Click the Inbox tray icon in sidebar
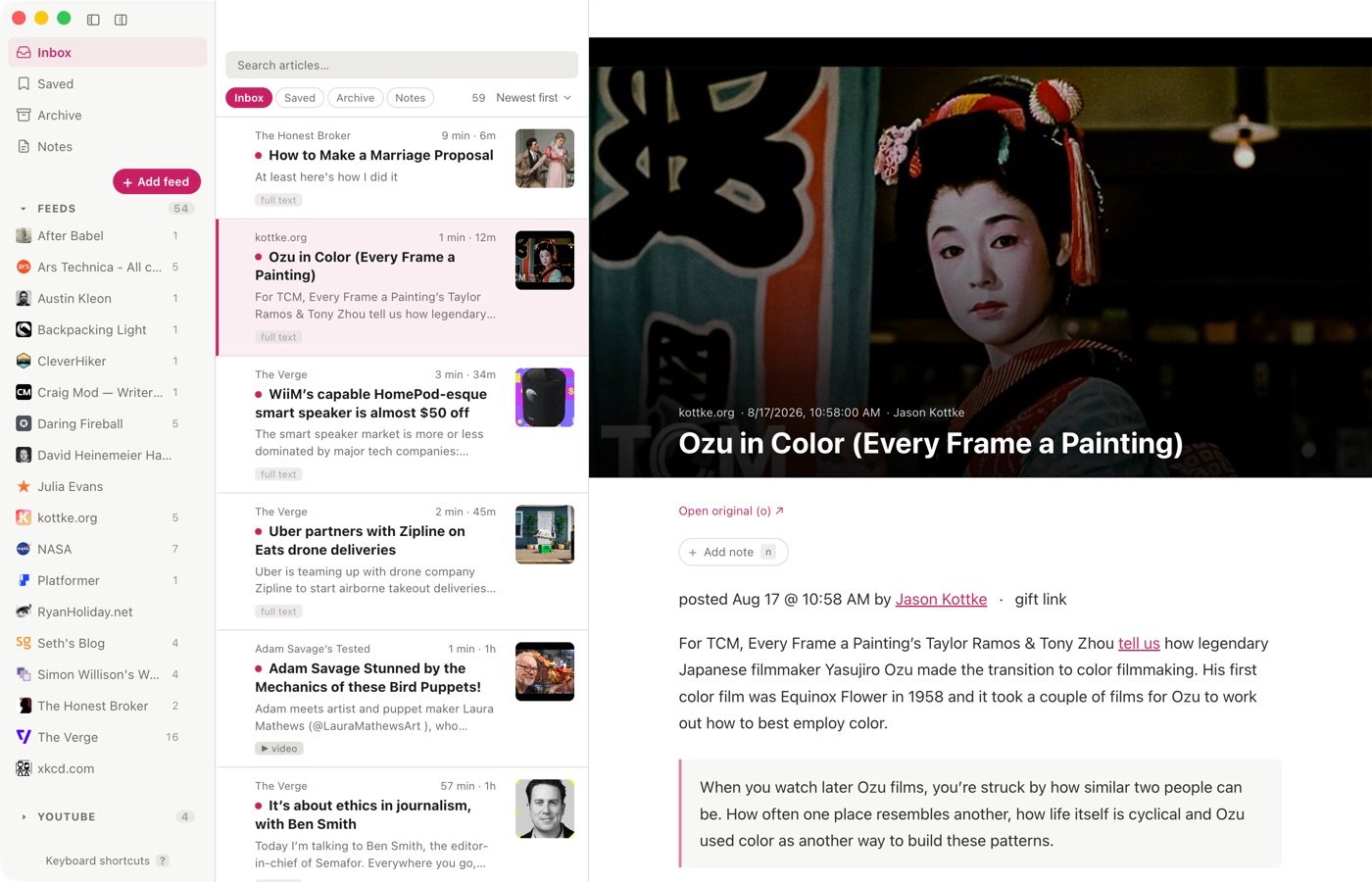Image resolution: width=1372 pixels, height=882 pixels. (x=24, y=53)
